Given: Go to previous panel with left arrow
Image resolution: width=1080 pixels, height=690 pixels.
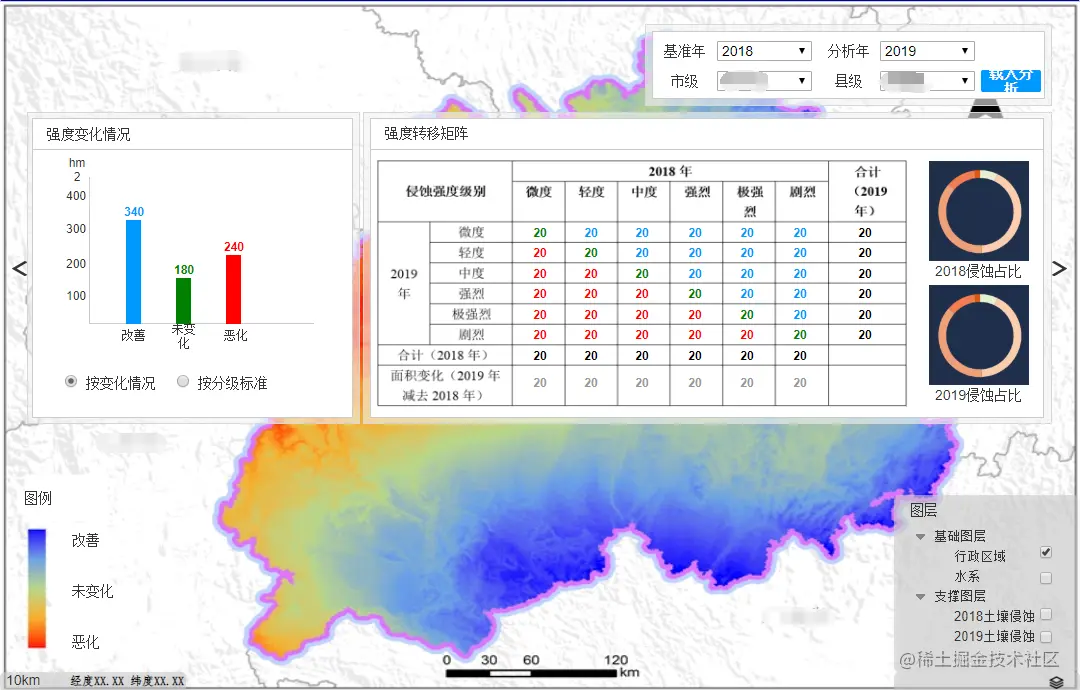Looking at the screenshot, I should click(x=19, y=269).
